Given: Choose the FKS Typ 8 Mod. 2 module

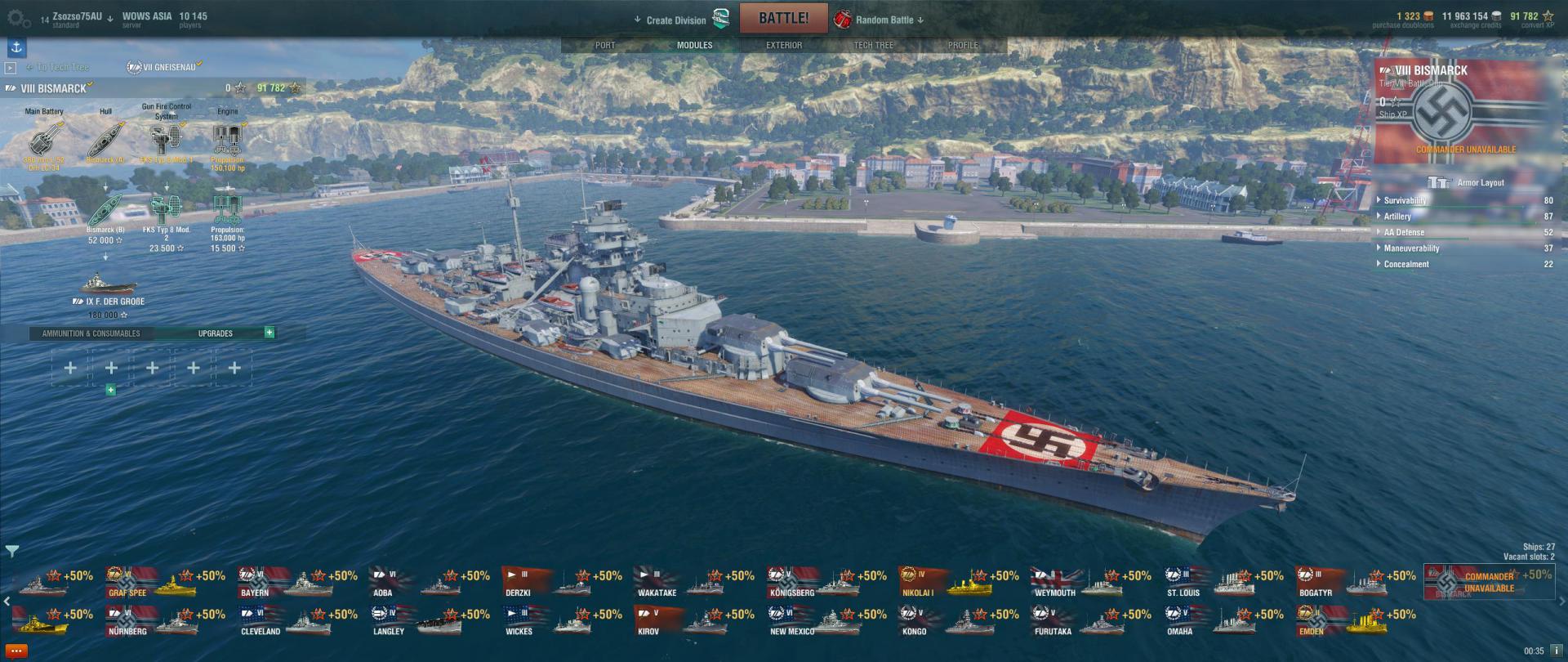Looking at the screenshot, I should click(167, 209).
